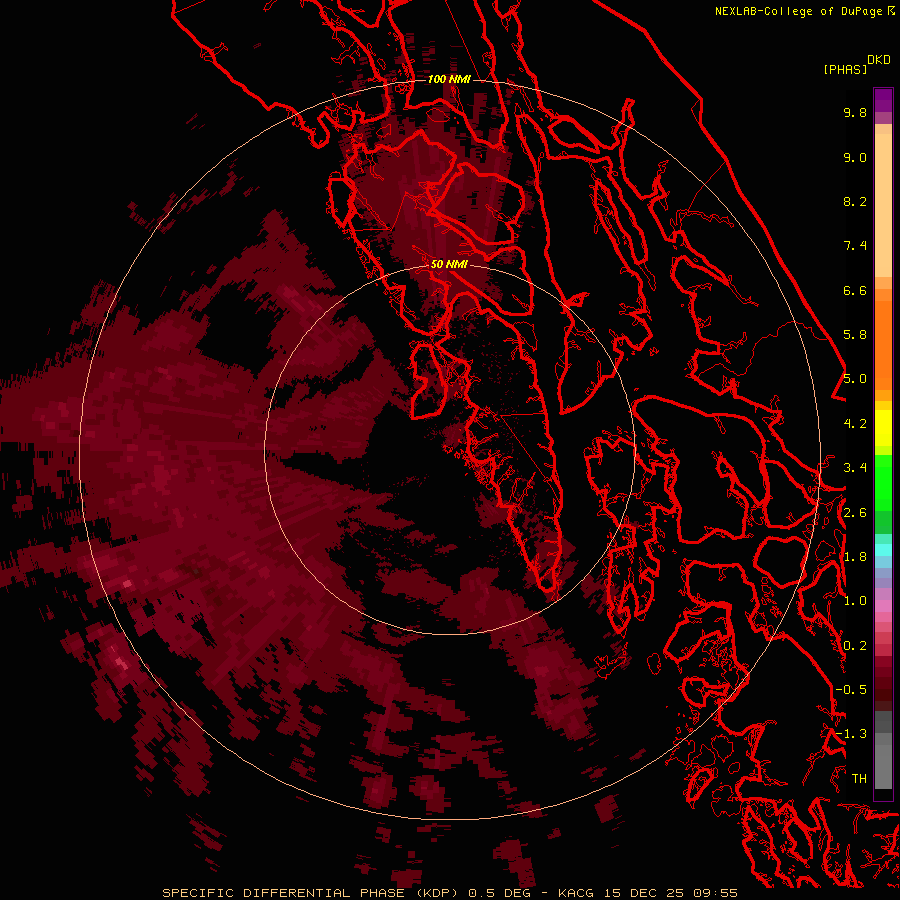Click the 6.6 value on the color scale
The image size is (900, 900).
tap(855, 290)
